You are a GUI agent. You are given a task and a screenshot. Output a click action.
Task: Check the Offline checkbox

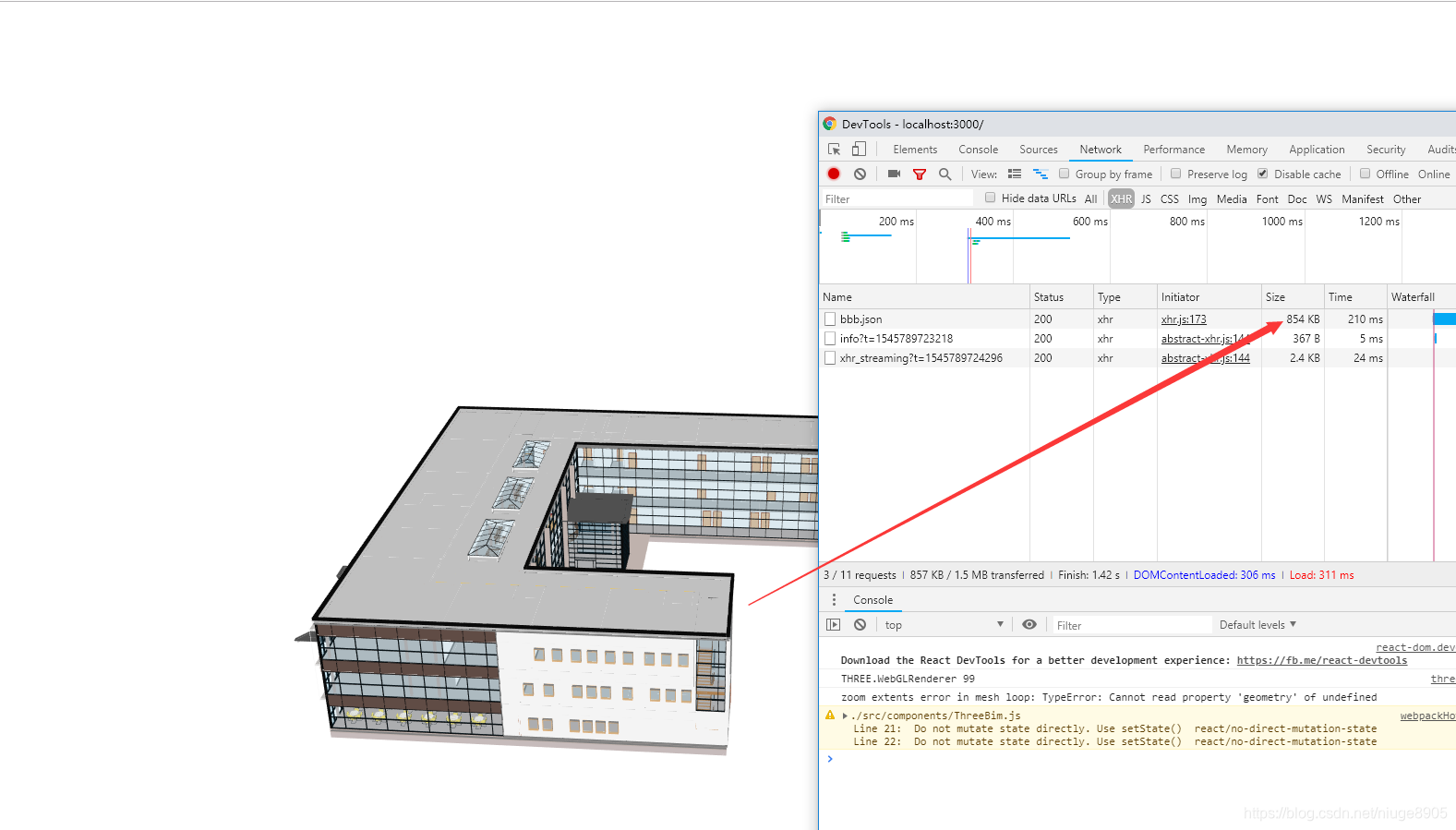[1365, 174]
